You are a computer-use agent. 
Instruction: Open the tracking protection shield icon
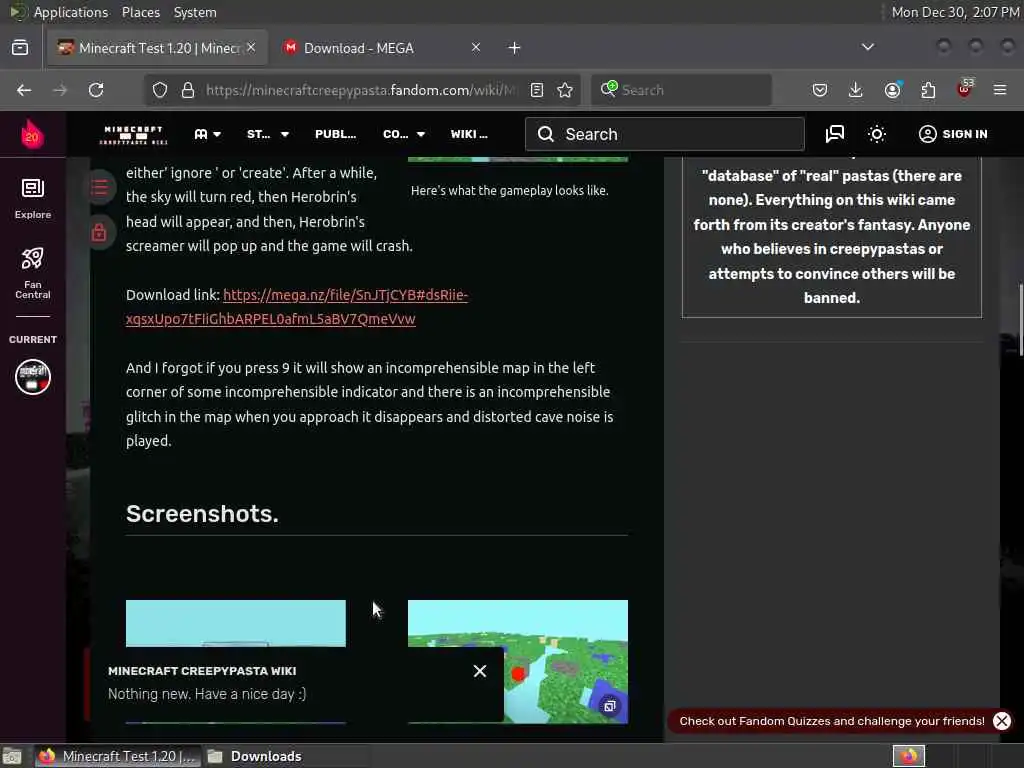point(160,90)
